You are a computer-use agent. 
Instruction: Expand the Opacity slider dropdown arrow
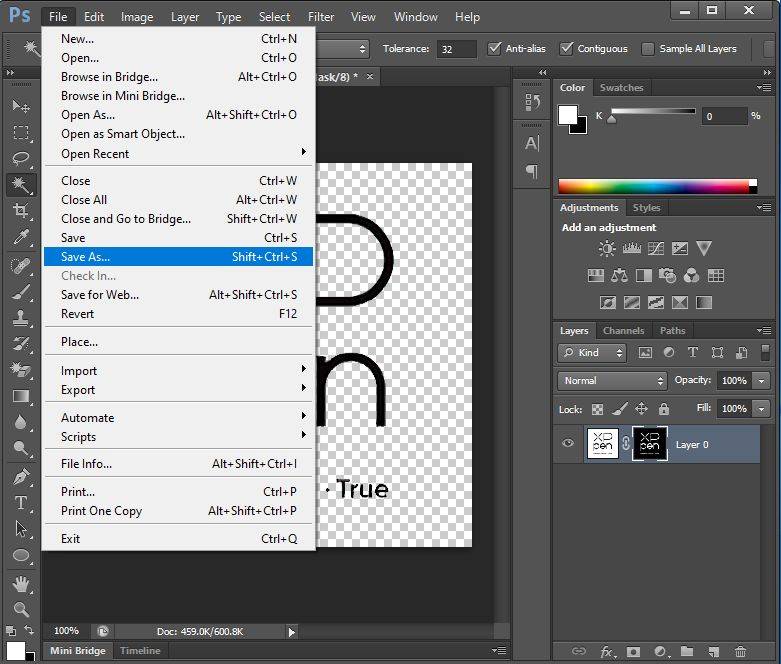762,381
